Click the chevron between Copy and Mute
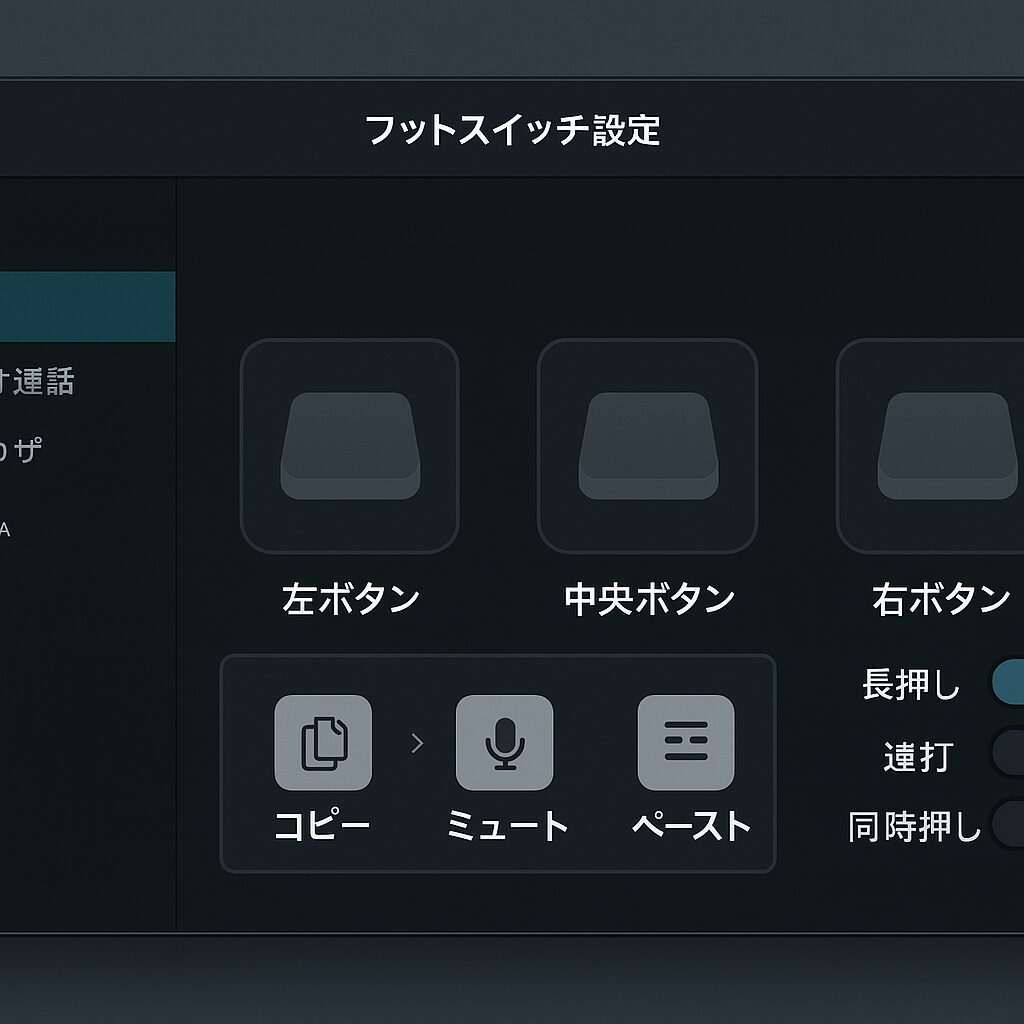This screenshot has height=1024, width=1024. tap(418, 743)
